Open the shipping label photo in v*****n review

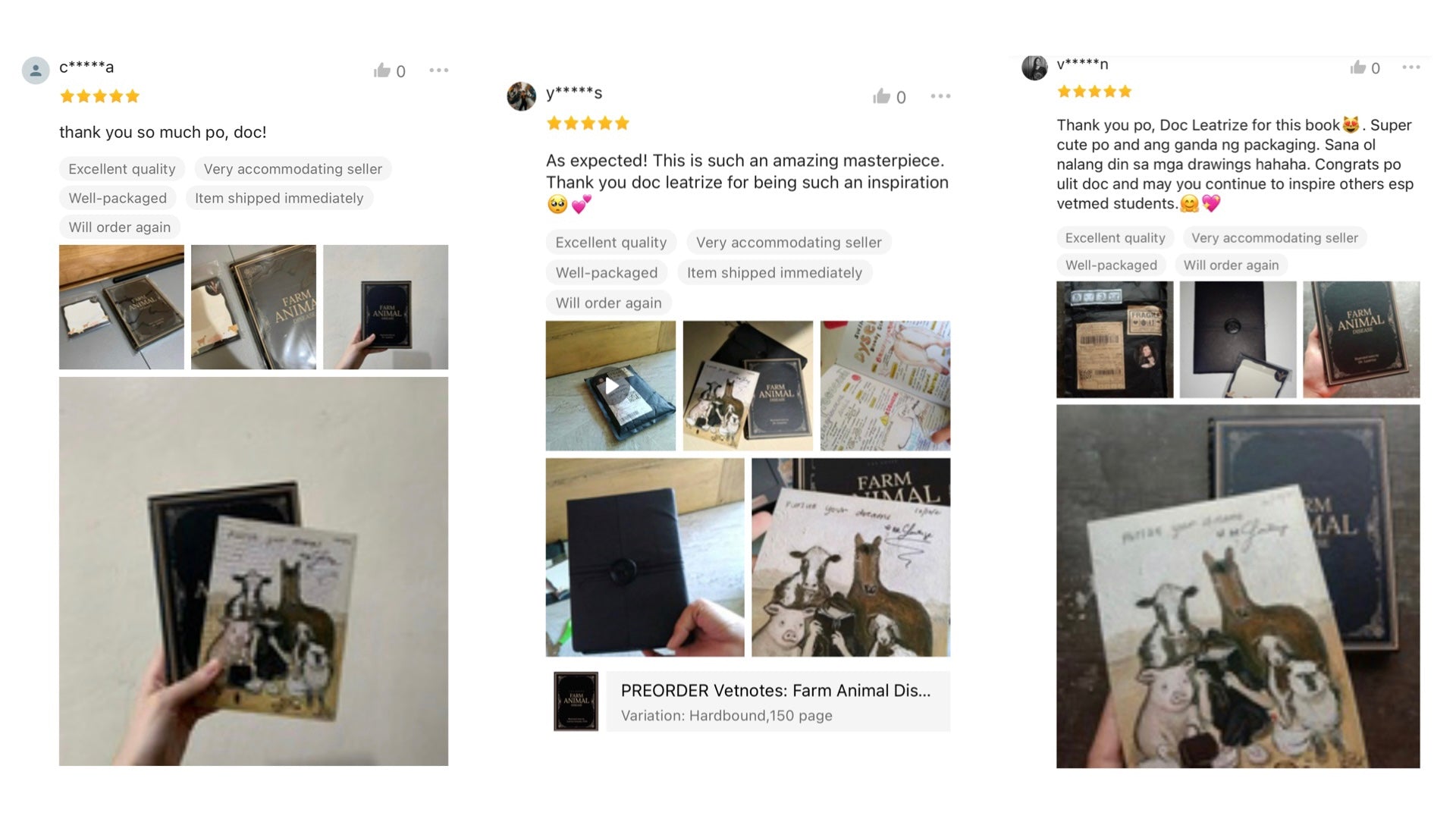point(1115,340)
